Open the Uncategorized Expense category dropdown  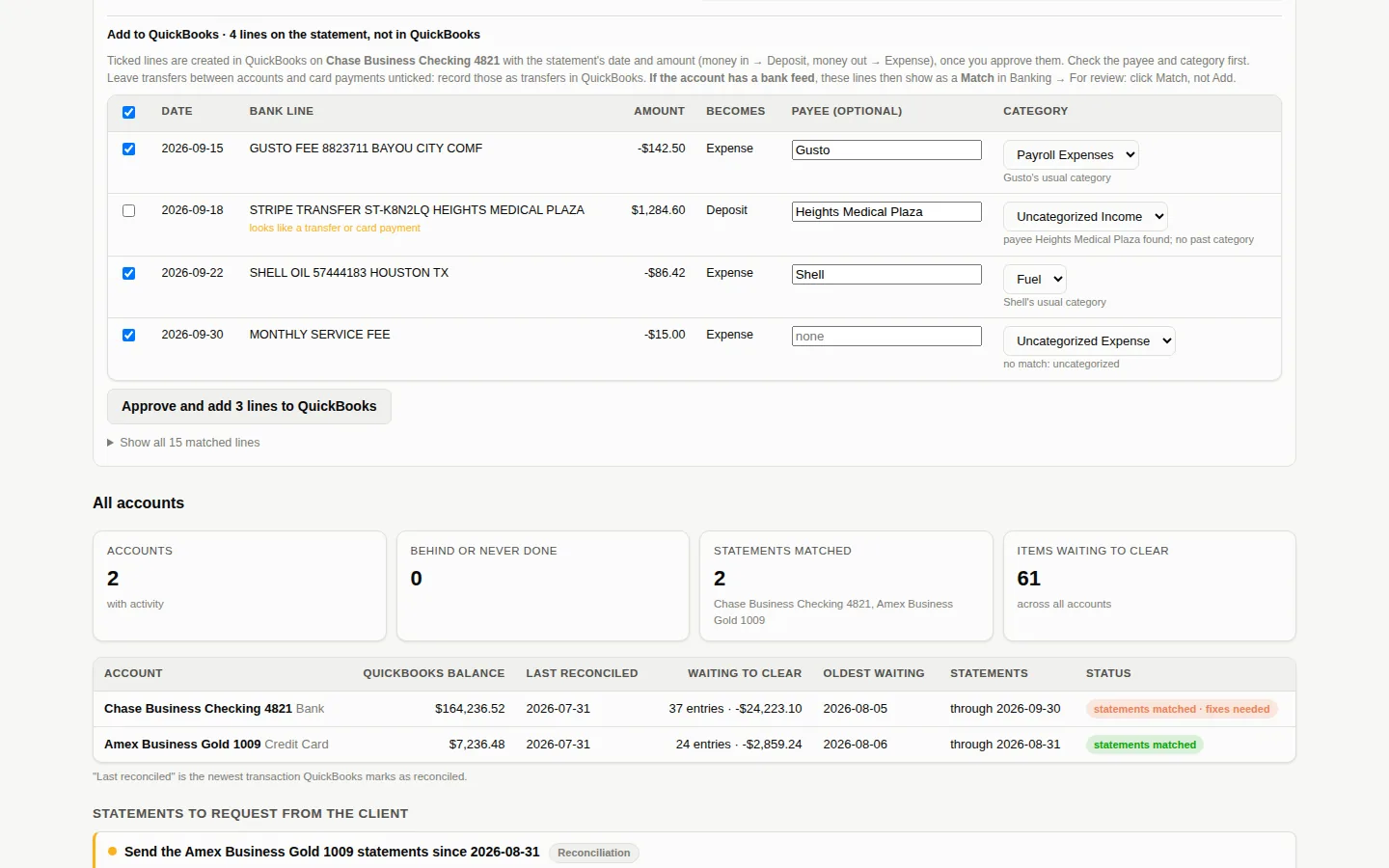[x=1089, y=341]
